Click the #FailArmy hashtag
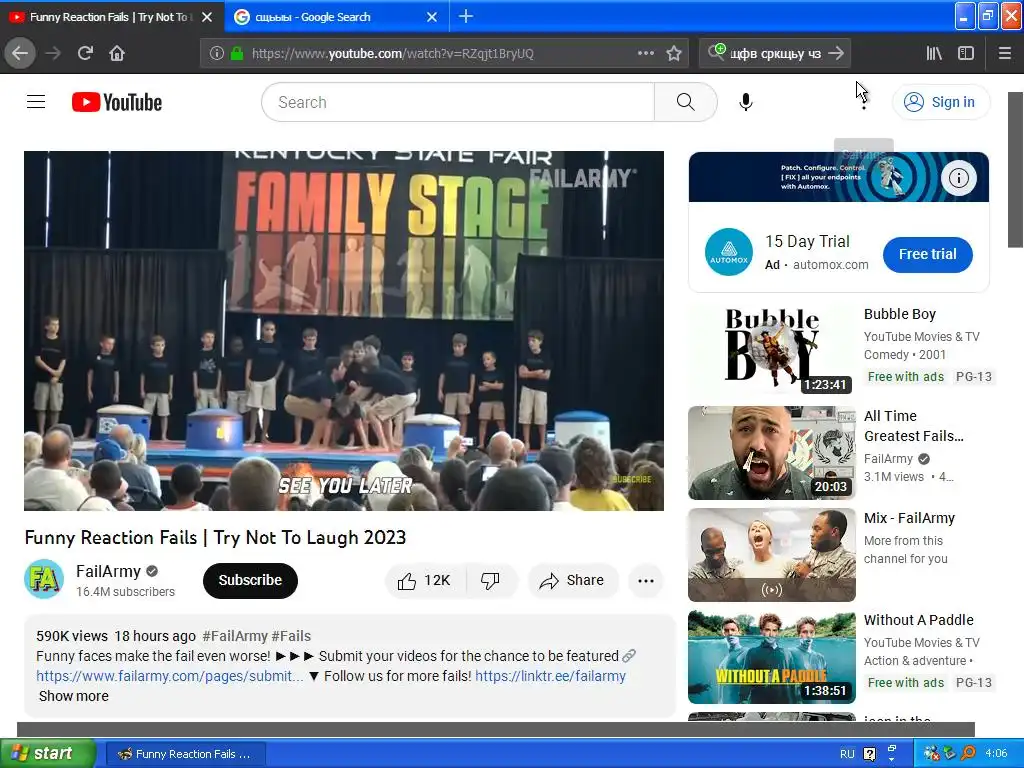Screen dimensions: 1024x768 pos(235,636)
